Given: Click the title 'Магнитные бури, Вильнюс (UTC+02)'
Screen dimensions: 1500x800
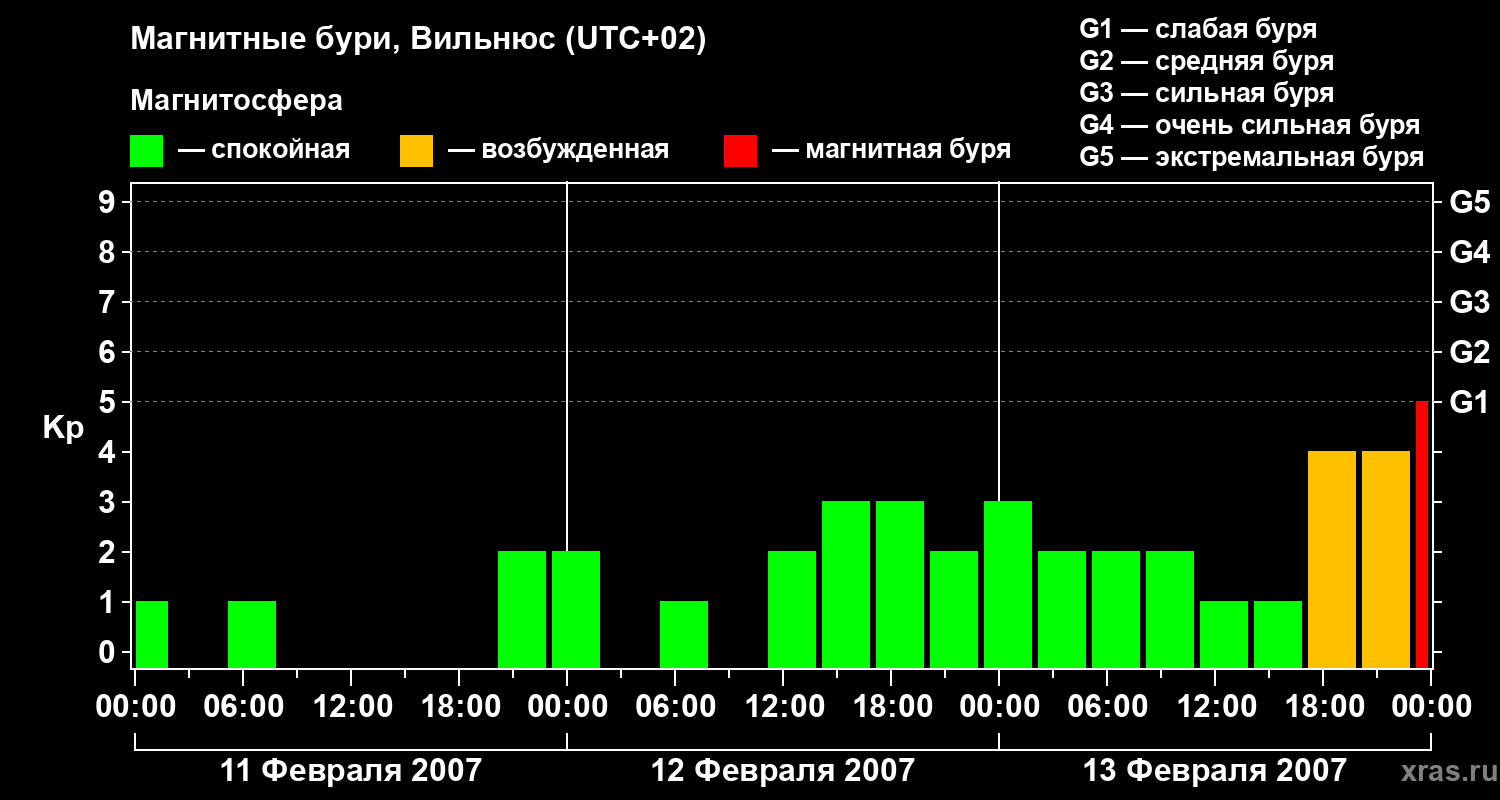Looking at the screenshot, I should pos(419,40).
